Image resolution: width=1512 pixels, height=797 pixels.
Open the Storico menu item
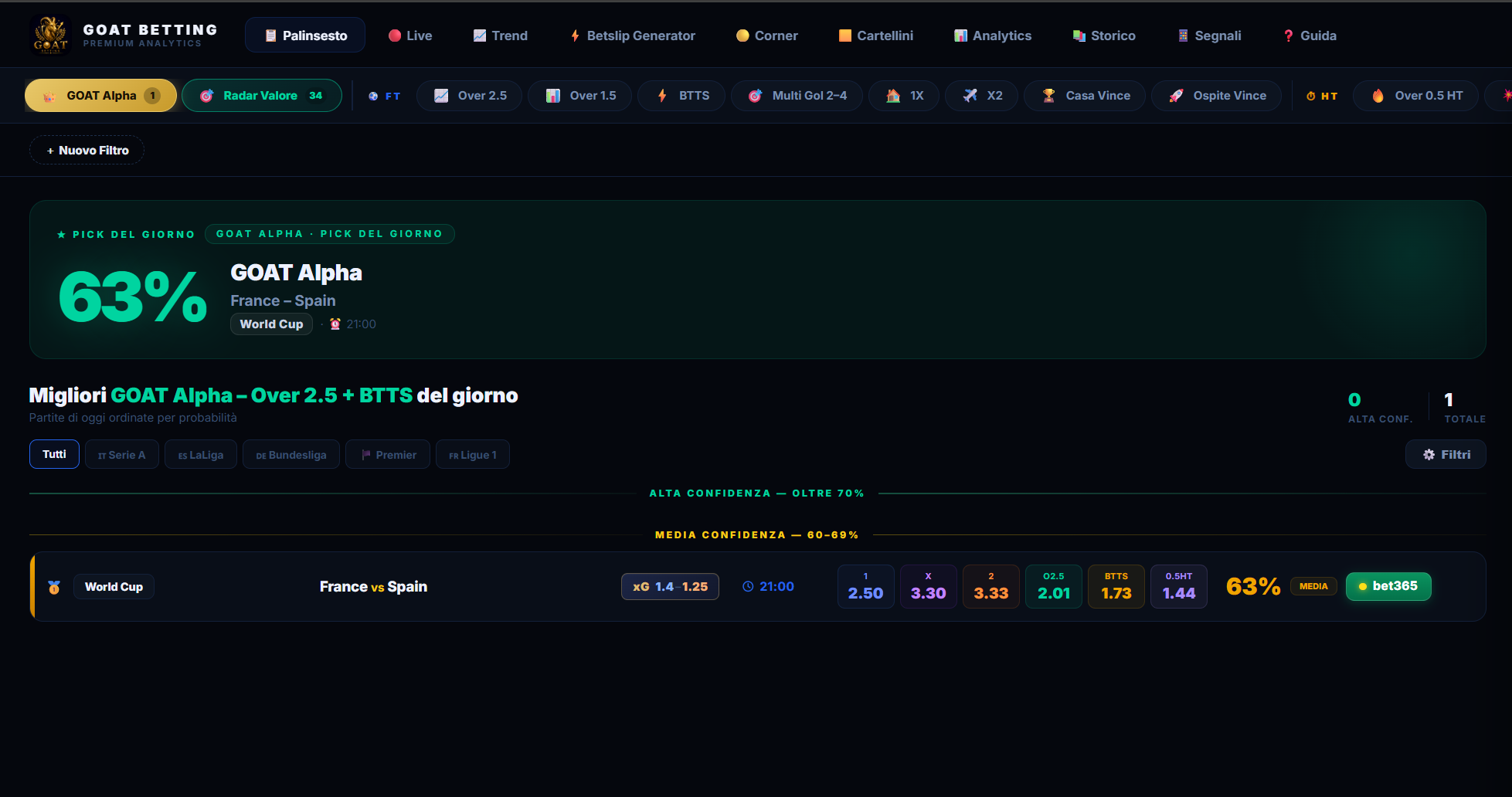[1104, 36]
